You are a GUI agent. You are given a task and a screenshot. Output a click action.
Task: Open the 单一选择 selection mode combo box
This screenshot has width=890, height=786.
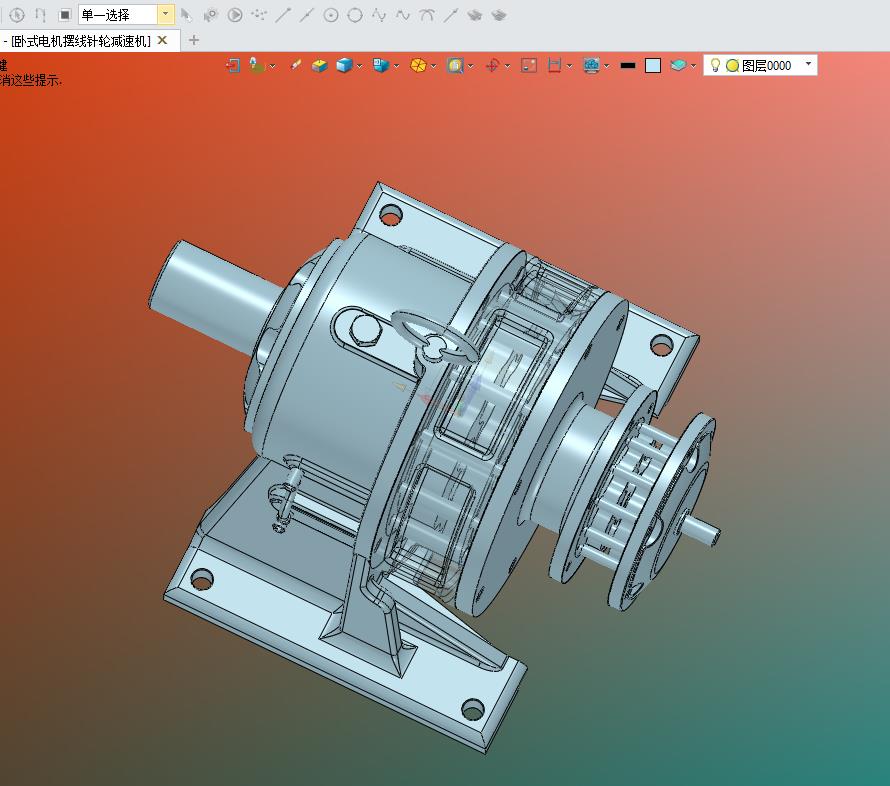[x=125, y=15]
